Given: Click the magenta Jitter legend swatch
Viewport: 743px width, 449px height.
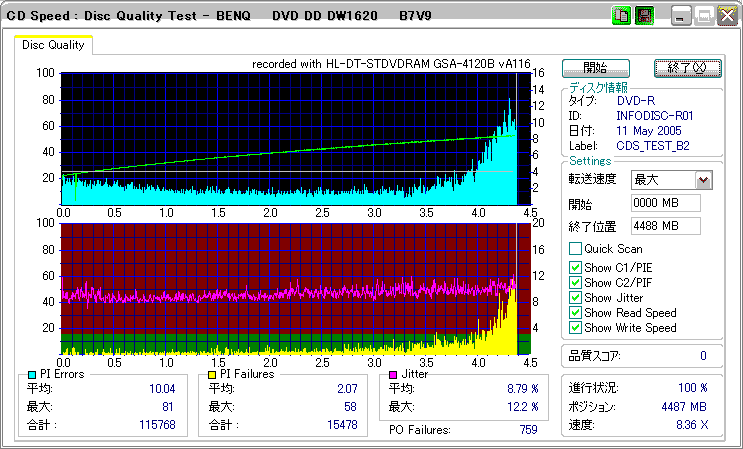Looking at the screenshot, I should pos(395,374).
